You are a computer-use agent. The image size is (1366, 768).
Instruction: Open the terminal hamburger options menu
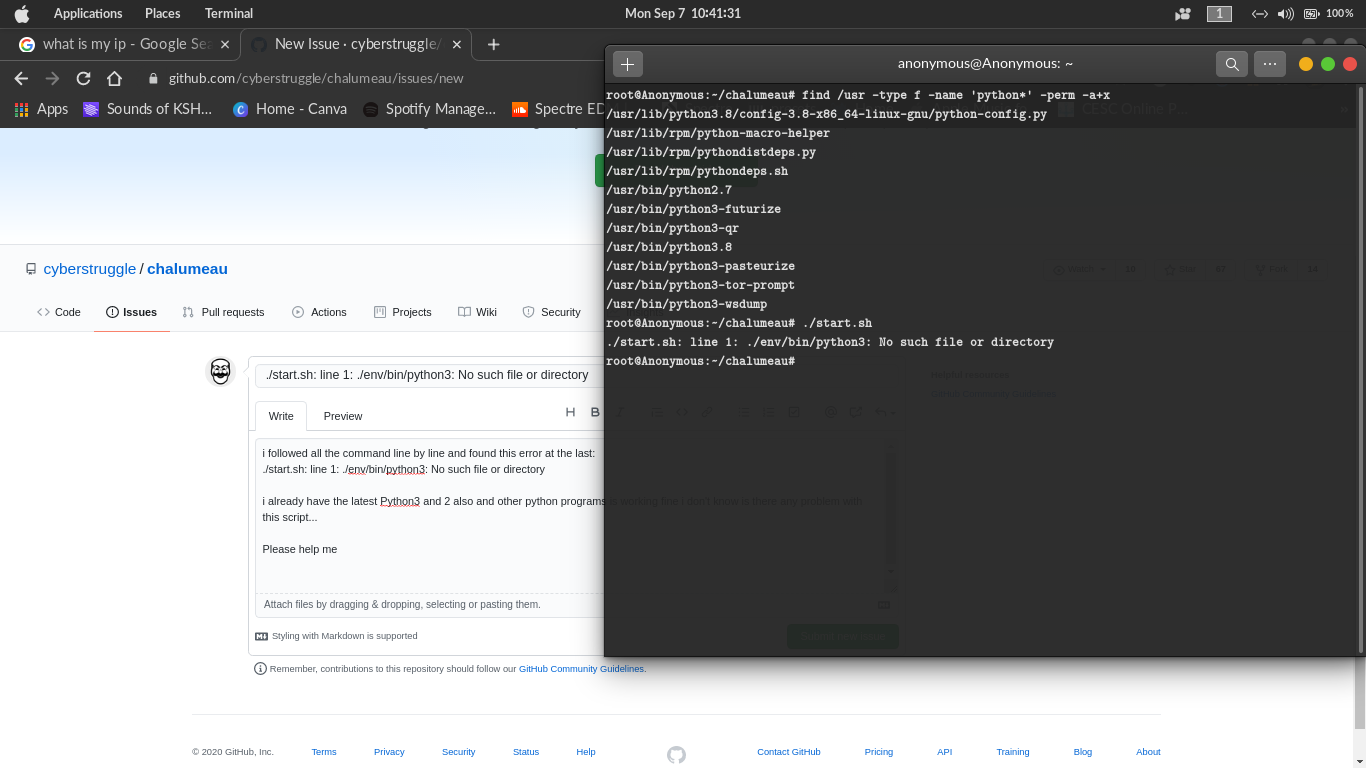coord(1269,63)
